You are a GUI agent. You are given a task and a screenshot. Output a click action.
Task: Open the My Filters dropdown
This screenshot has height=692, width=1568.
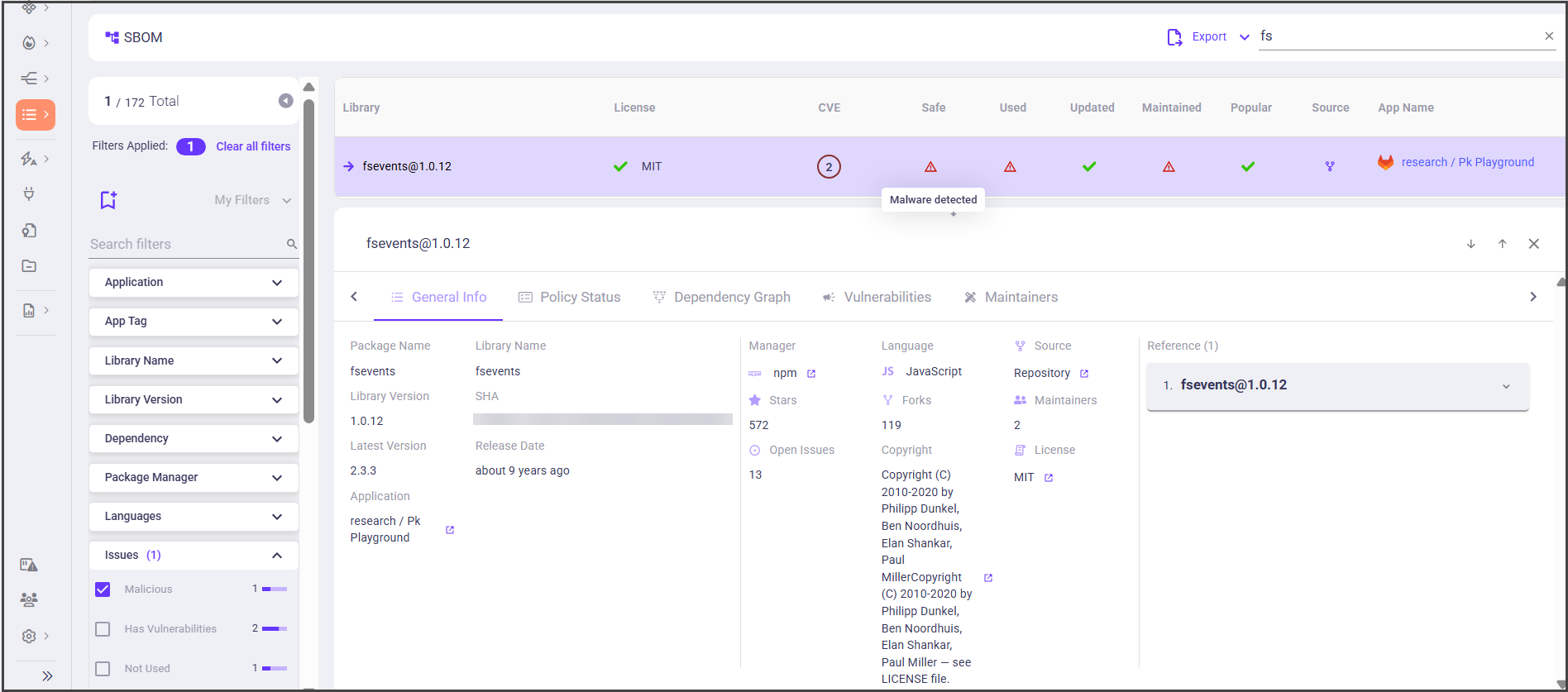tap(252, 200)
